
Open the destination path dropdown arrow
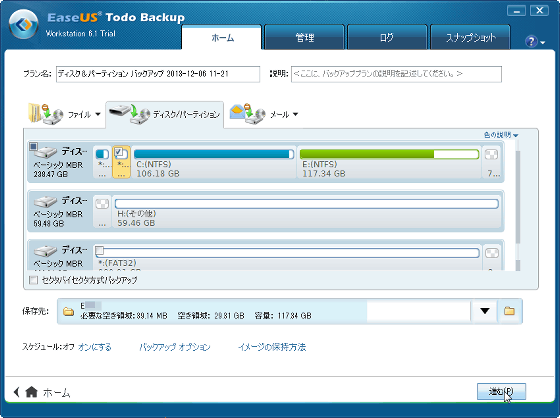click(485, 311)
